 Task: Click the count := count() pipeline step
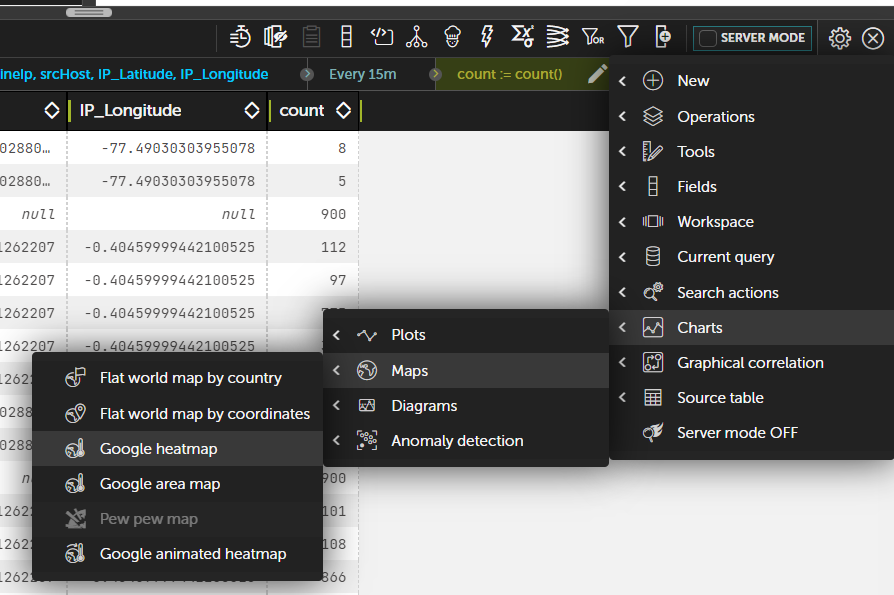click(510, 74)
